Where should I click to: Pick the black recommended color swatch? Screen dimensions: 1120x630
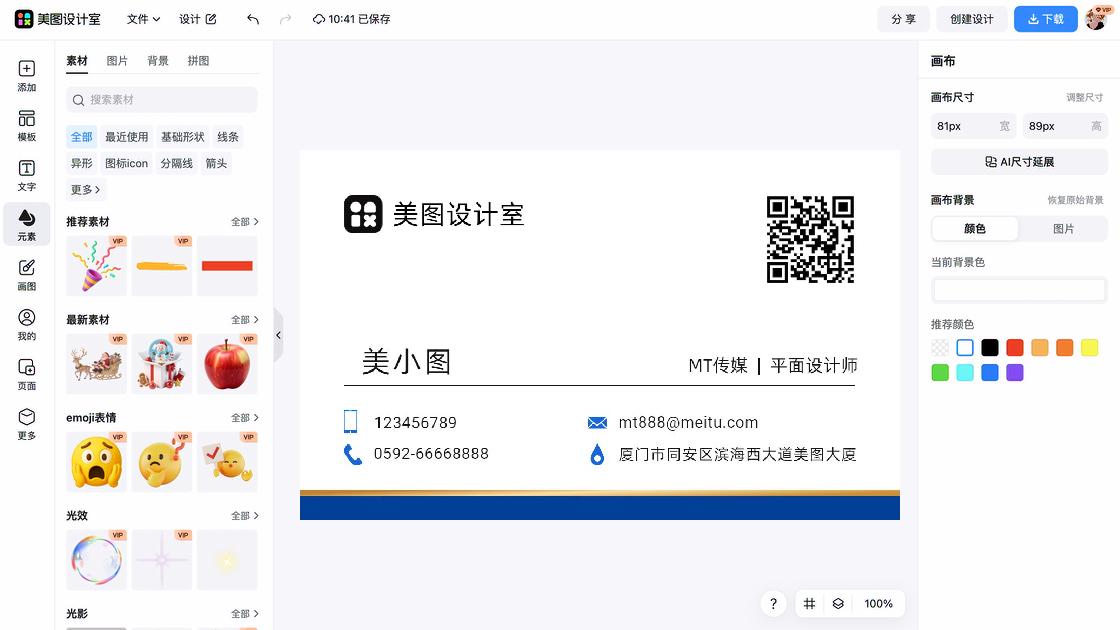[x=990, y=348]
